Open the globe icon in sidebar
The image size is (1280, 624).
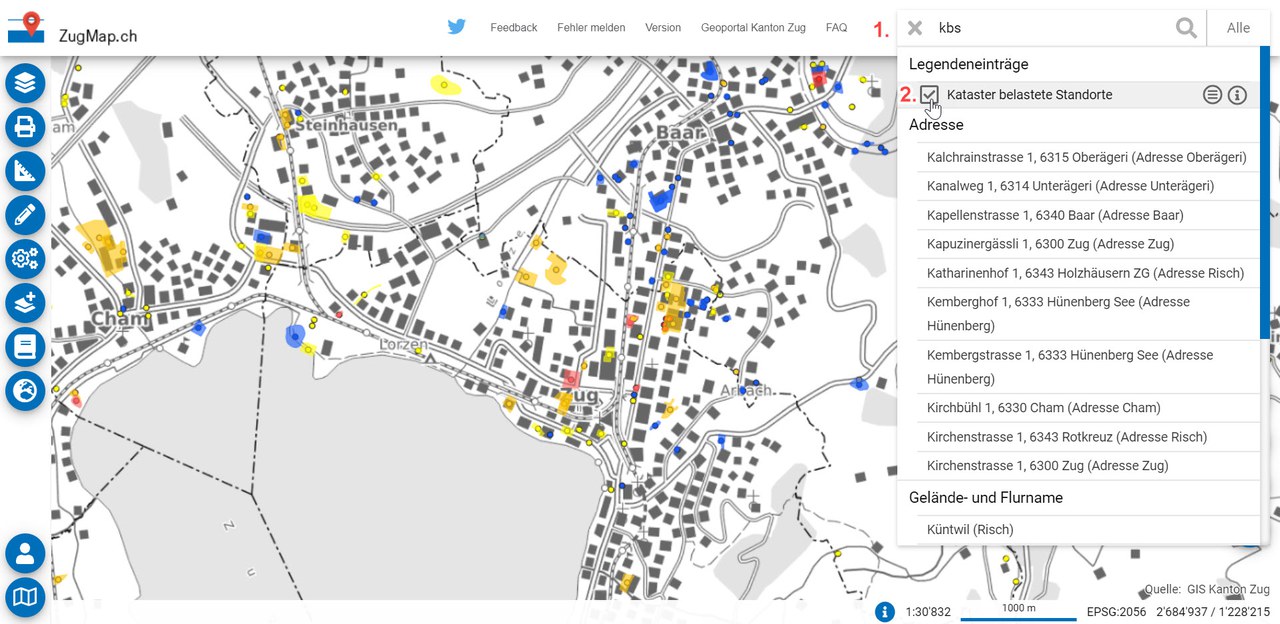click(25, 391)
